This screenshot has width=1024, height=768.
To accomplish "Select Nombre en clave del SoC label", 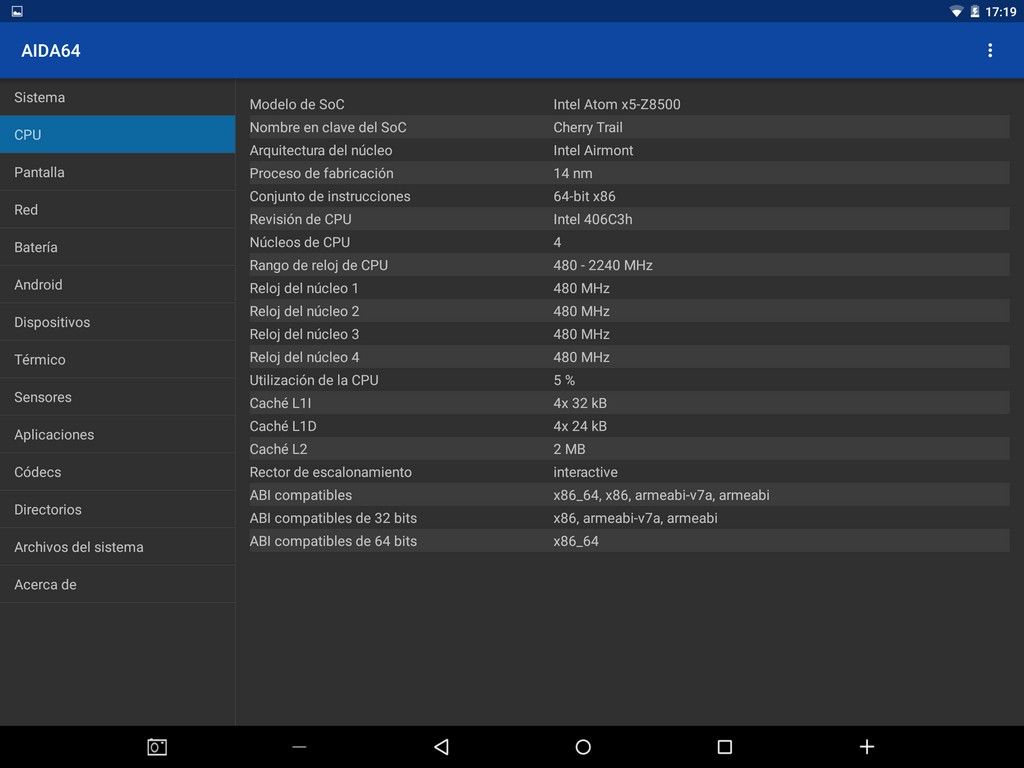I will coord(328,127).
